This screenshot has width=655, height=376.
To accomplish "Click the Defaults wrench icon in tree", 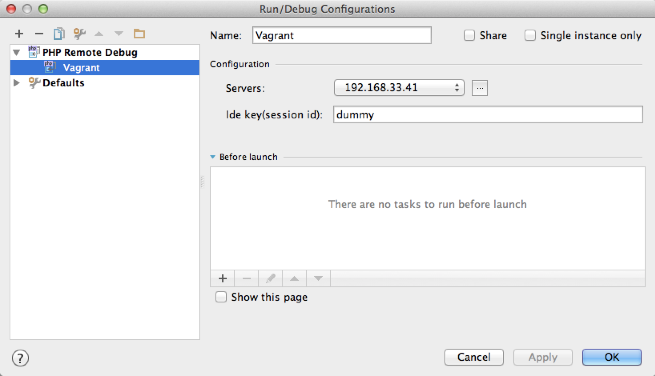I will coord(34,82).
